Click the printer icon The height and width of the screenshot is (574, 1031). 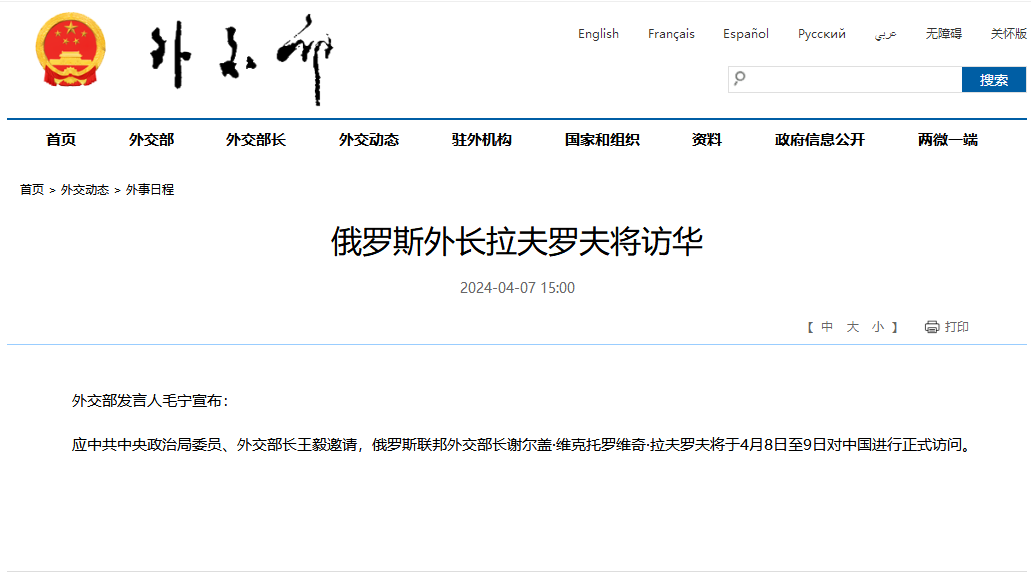pyautogui.click(x=932, y=327)
